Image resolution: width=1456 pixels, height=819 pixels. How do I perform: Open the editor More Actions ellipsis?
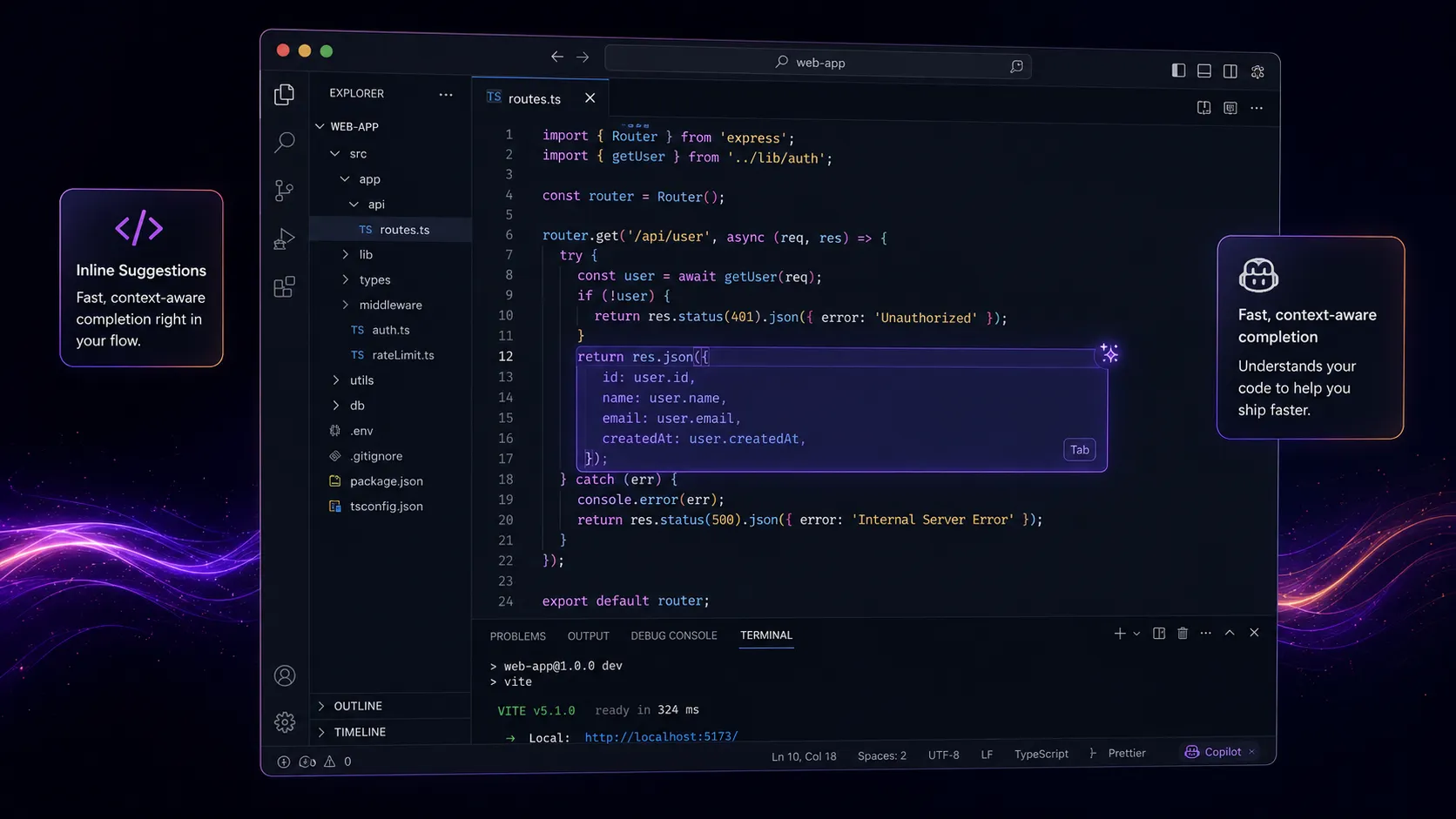[1257, 108]
